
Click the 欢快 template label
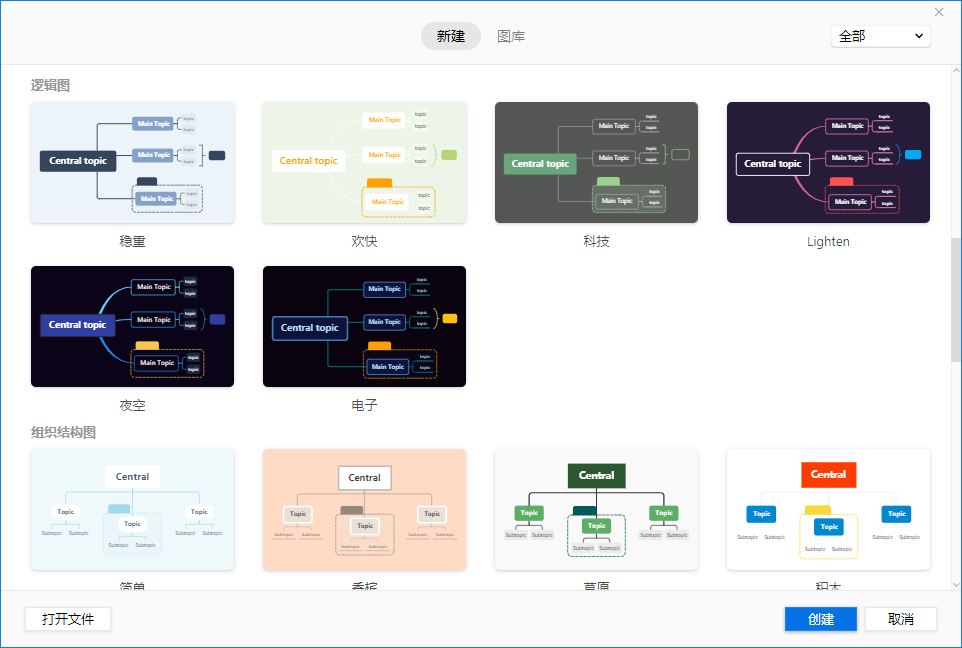point(364,241)
